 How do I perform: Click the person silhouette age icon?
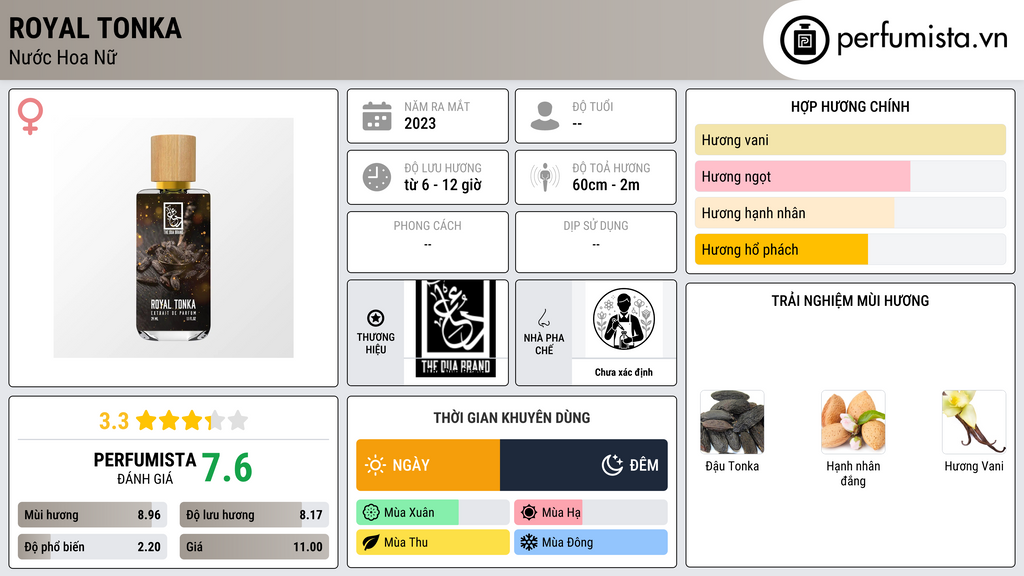545,116
